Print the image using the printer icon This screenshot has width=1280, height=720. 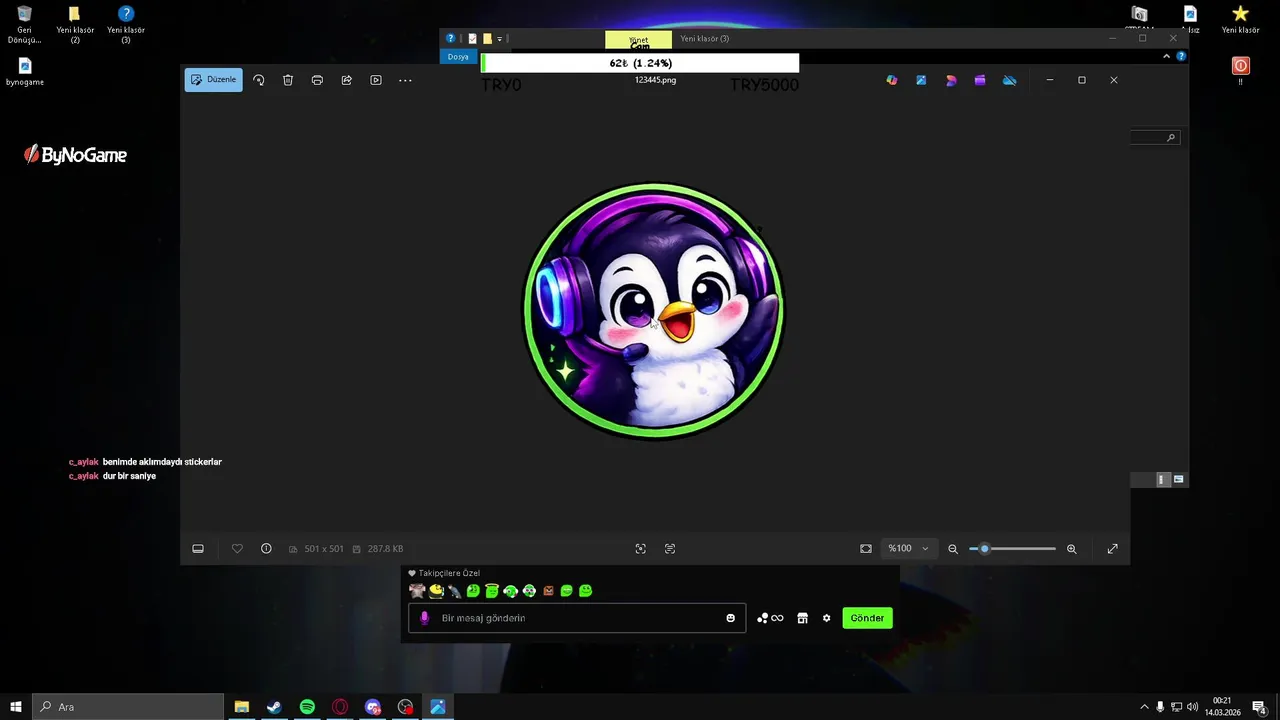click(317, 80)
